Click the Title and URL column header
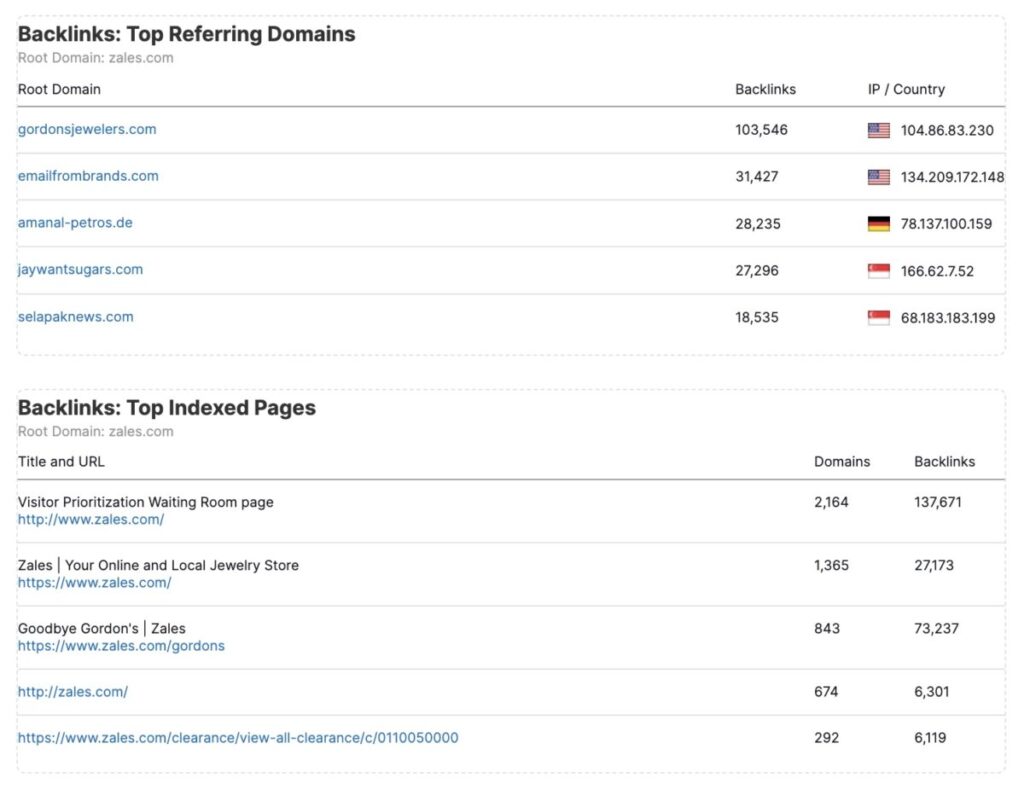Screen dimensions: 1024x790 point(61,462)
